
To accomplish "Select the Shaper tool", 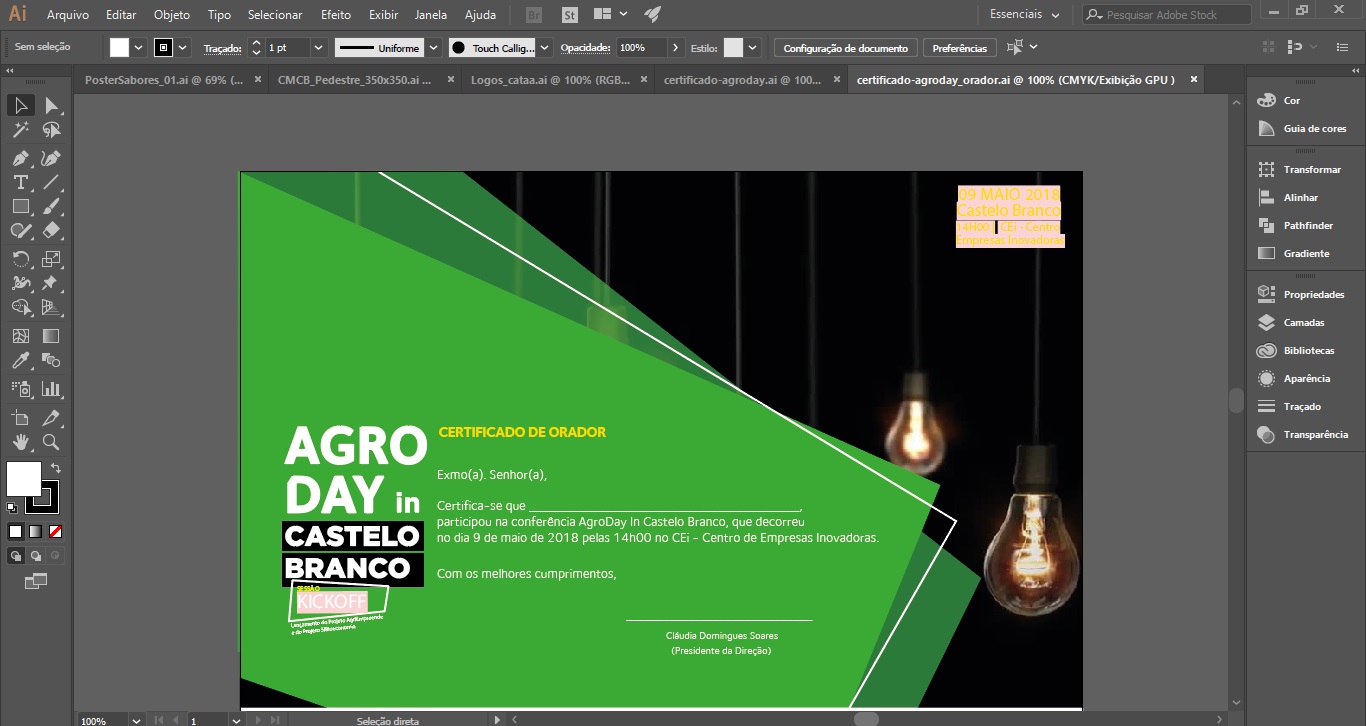I will click(x=20, y=230).
